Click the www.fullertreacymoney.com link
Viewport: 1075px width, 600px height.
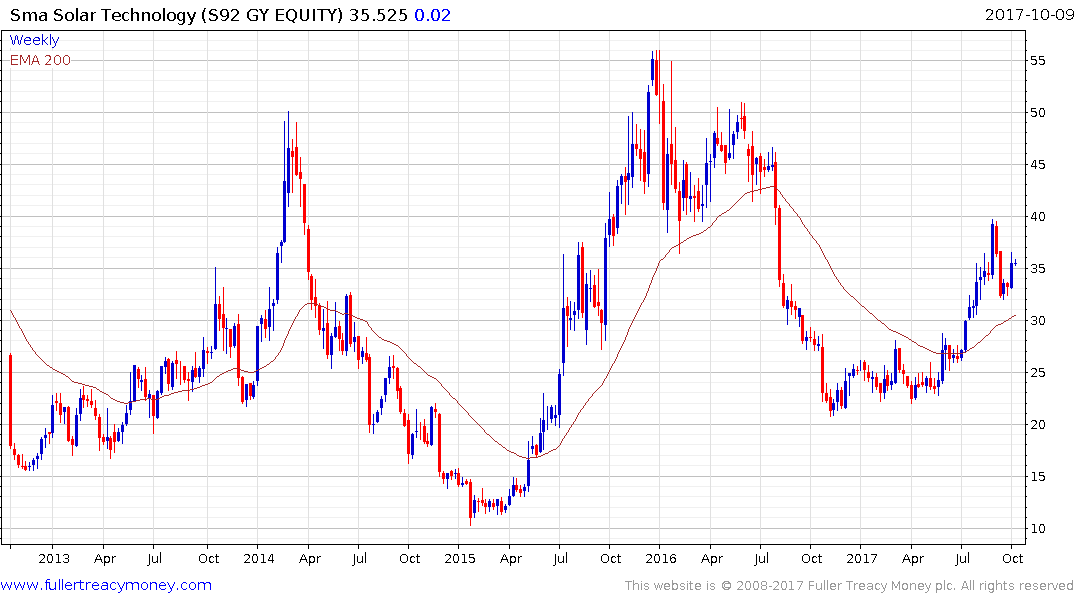click(x=106, y=585)
